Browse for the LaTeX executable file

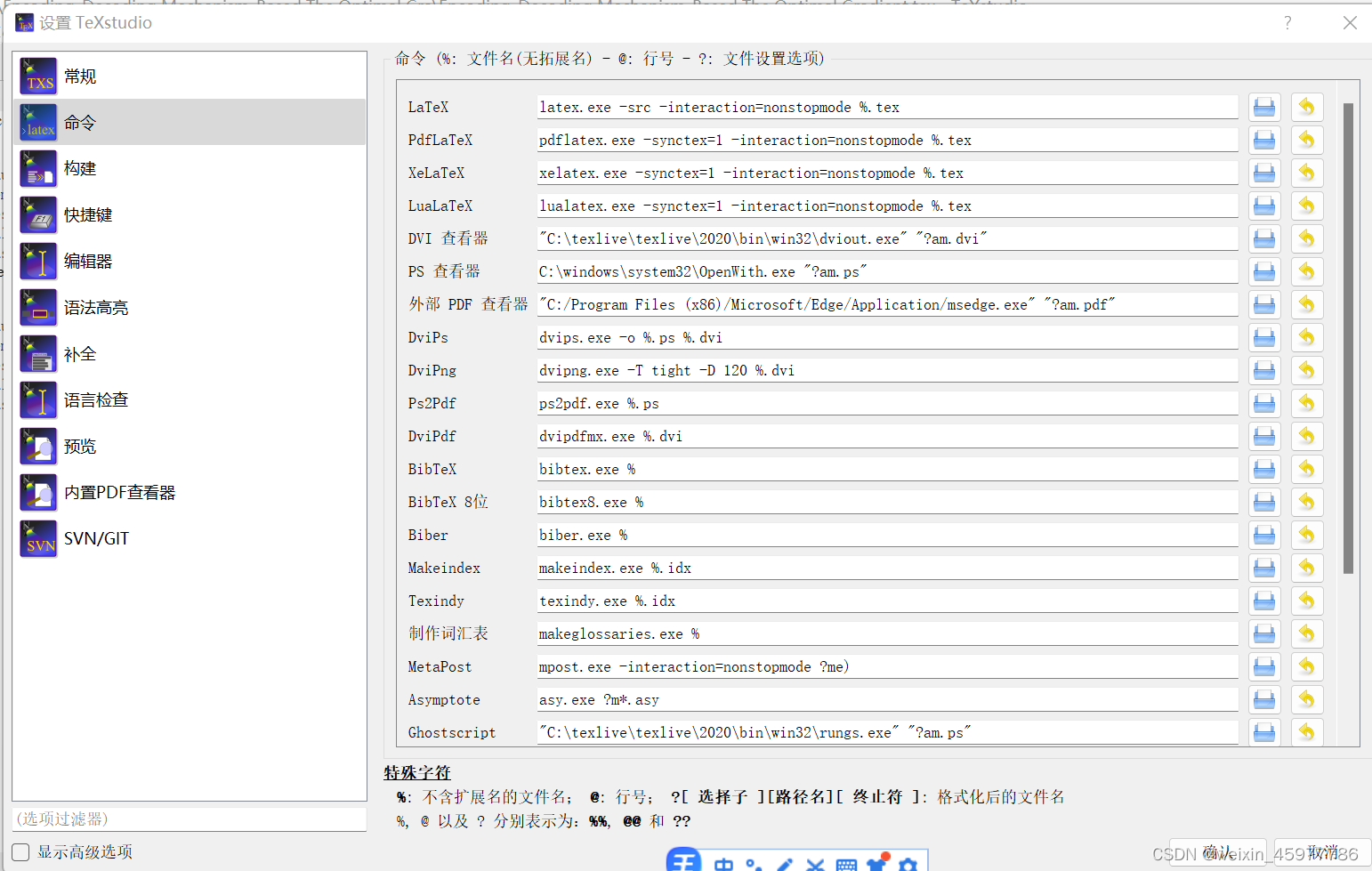(1263, 107)
